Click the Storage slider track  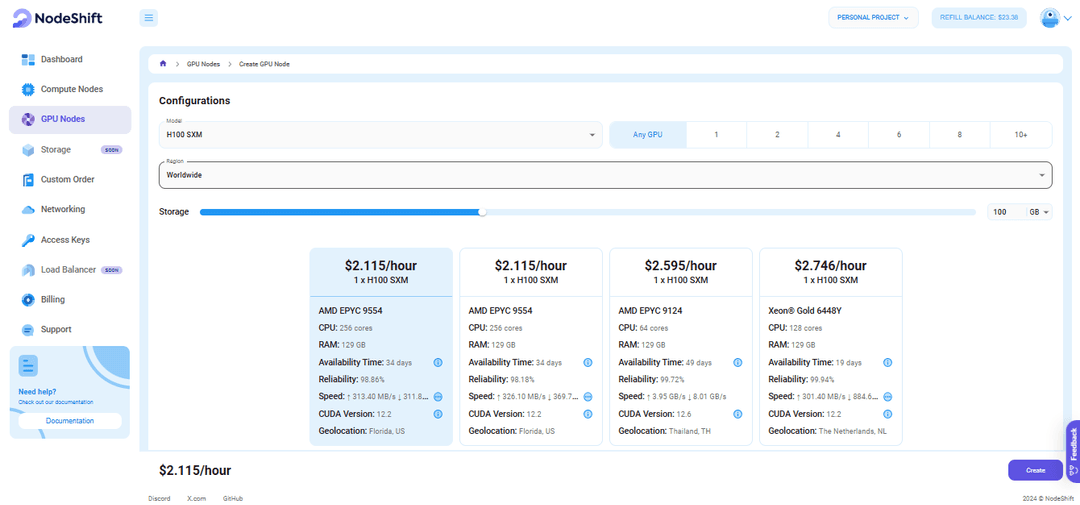point(588,212)
